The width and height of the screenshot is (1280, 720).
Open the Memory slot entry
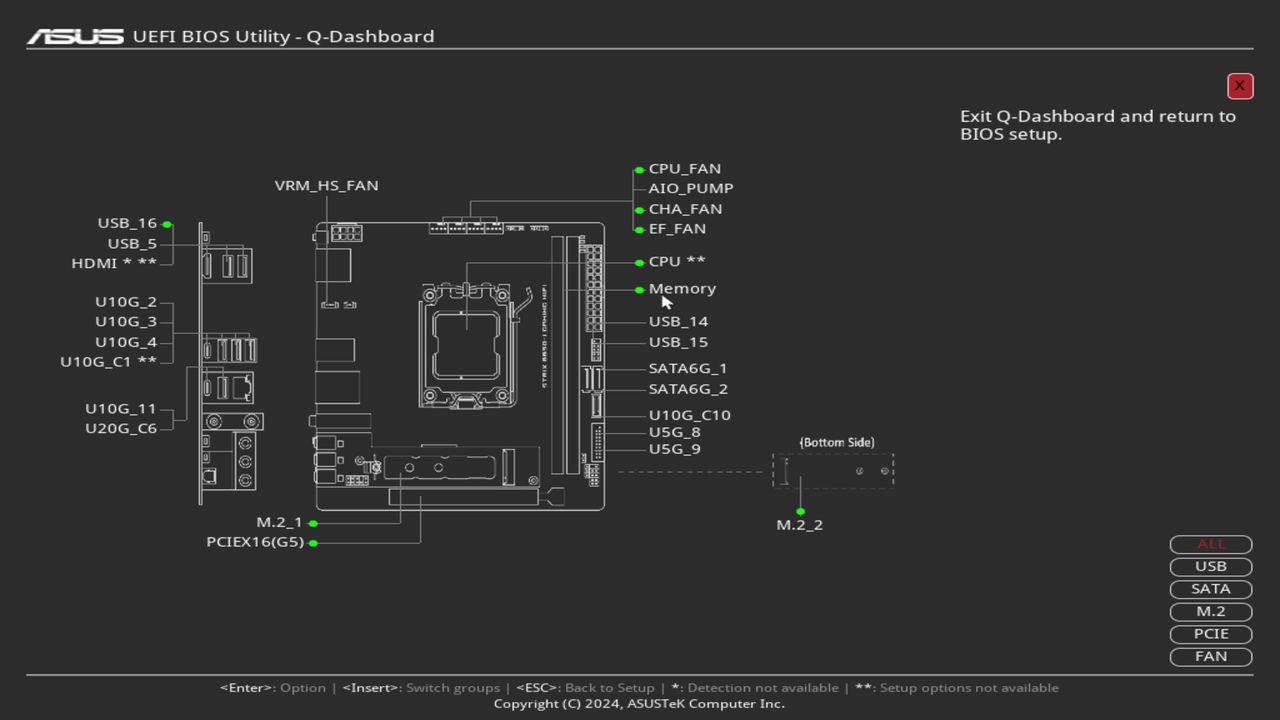[x=682, y=289]
